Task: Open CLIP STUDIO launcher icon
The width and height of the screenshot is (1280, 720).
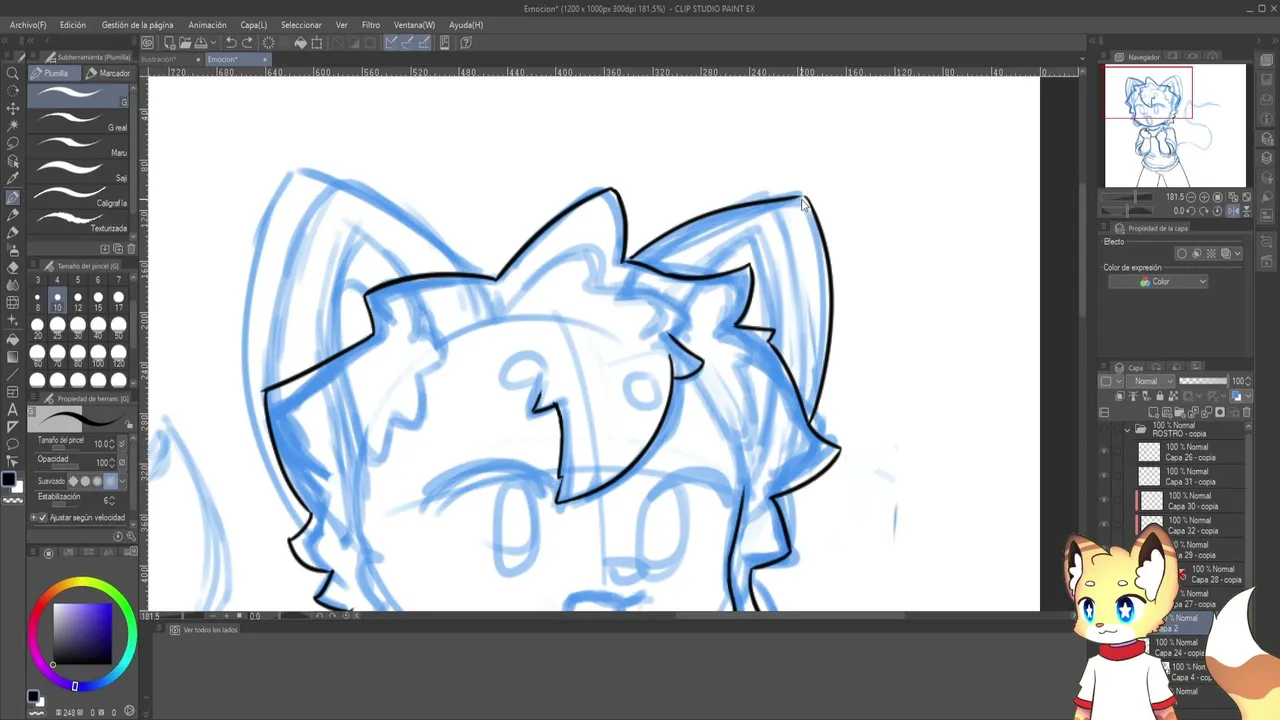Action: point(147,42)
